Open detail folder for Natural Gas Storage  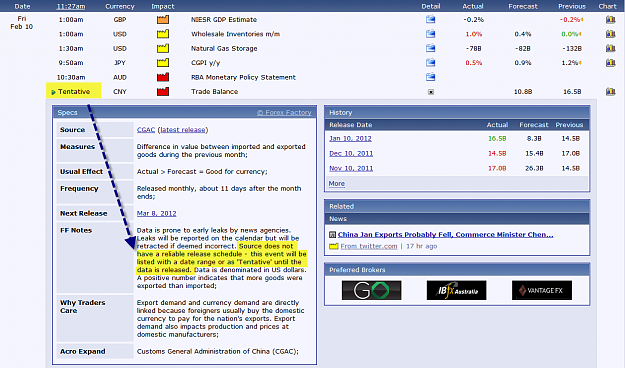tap(430, 48)
